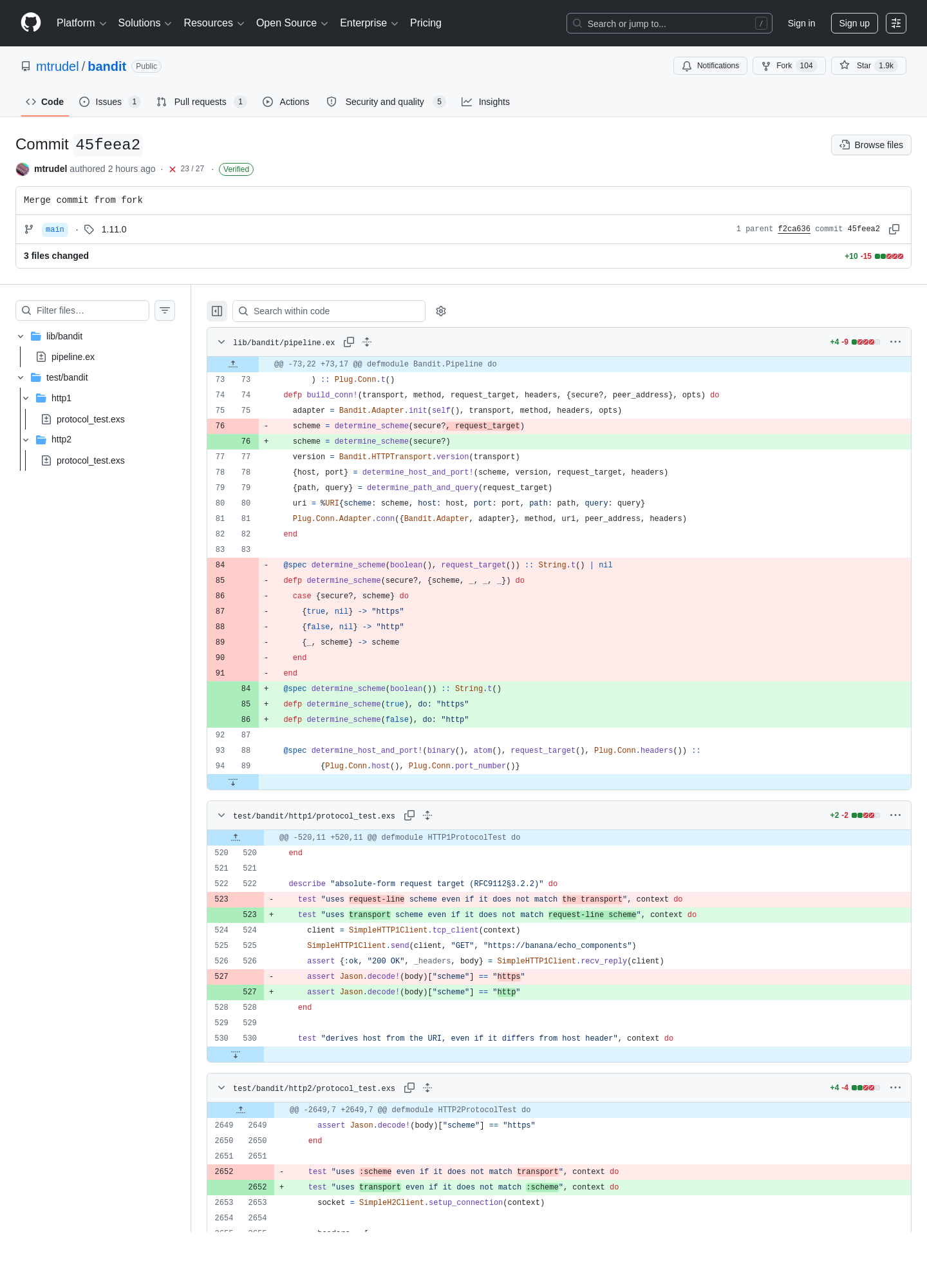Open diff view settings gear
927x1288 pixels.
click(441, 311)
